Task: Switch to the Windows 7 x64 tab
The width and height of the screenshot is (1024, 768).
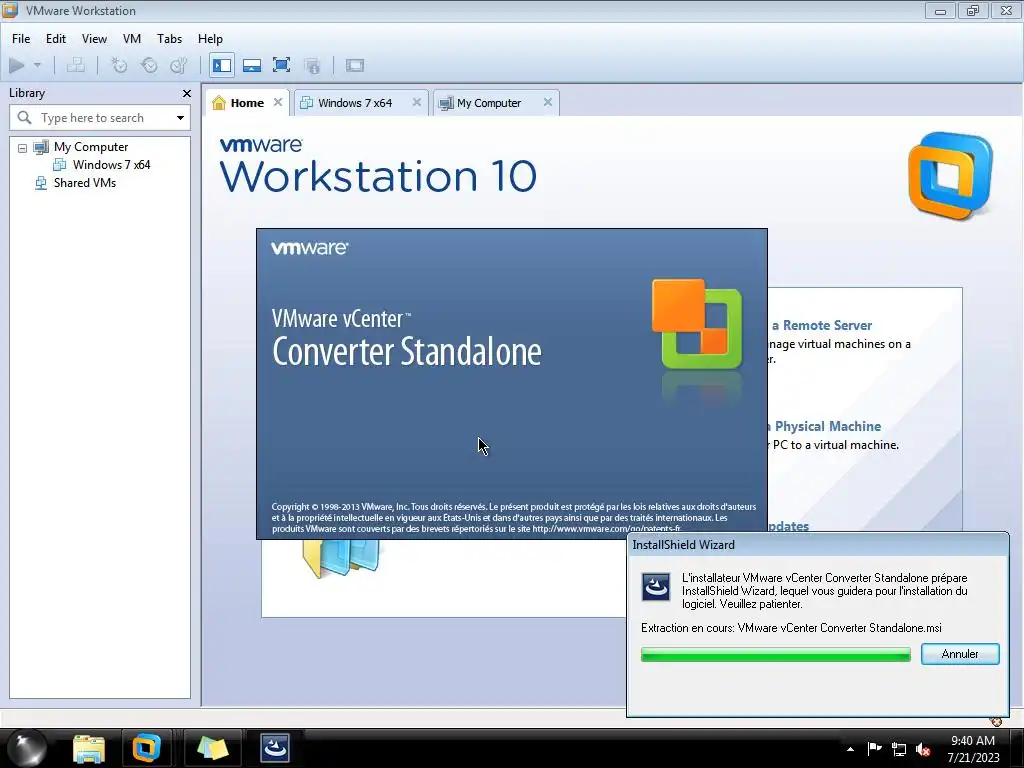Action: (355, 103)
